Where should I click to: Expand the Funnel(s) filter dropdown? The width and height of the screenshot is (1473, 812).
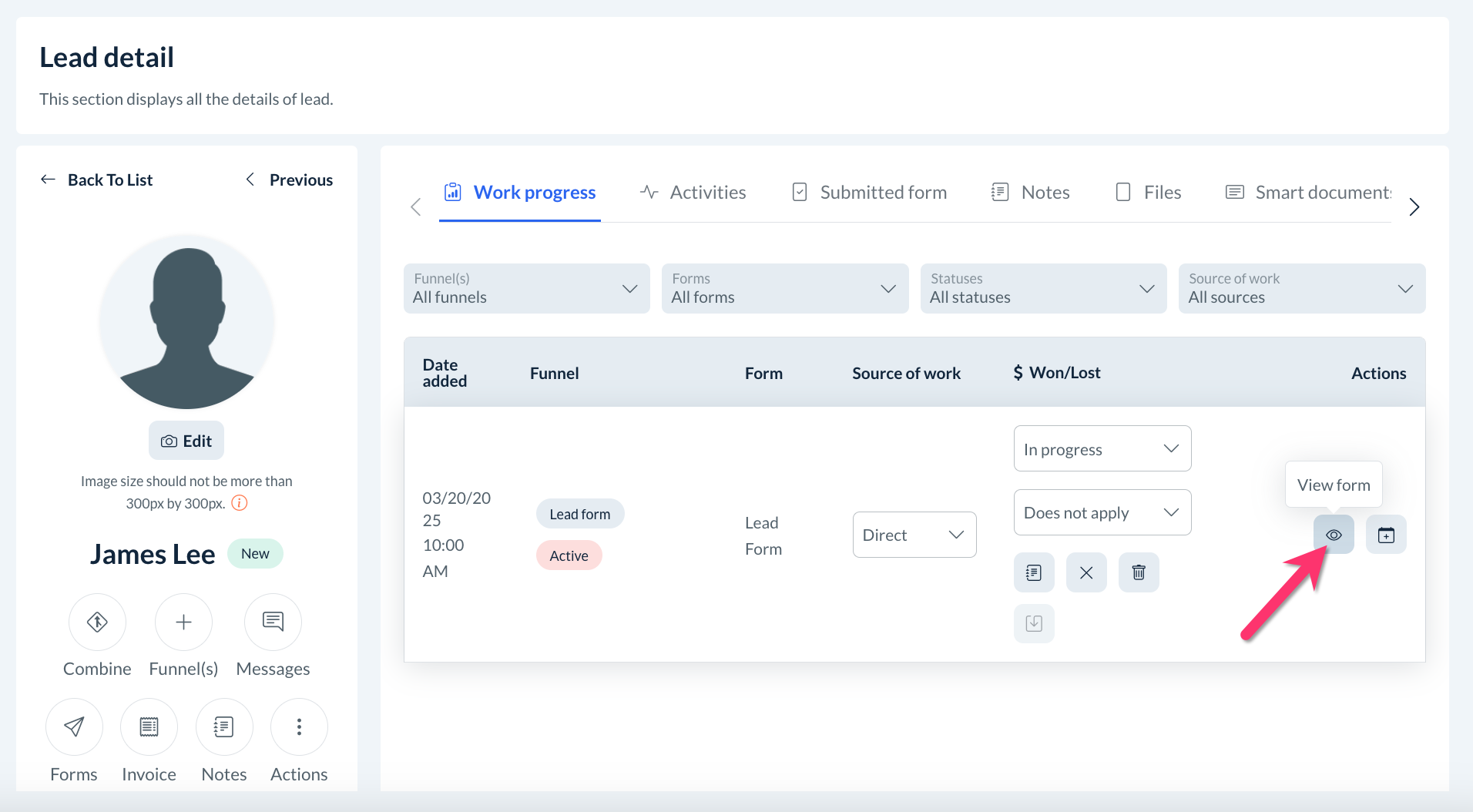pos(527,289)
